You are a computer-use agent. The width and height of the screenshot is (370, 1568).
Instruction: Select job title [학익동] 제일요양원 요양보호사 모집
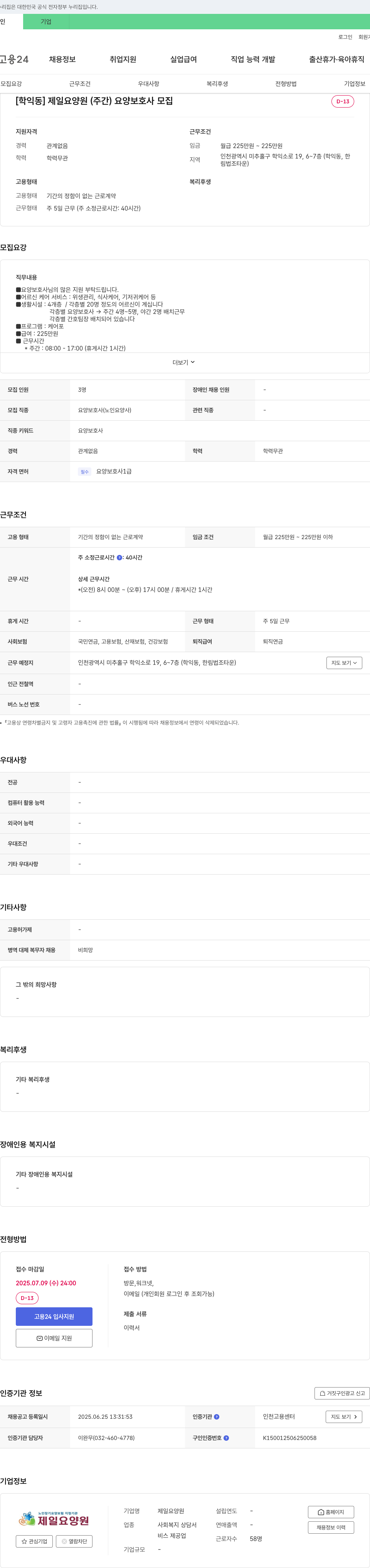(94, 101)
